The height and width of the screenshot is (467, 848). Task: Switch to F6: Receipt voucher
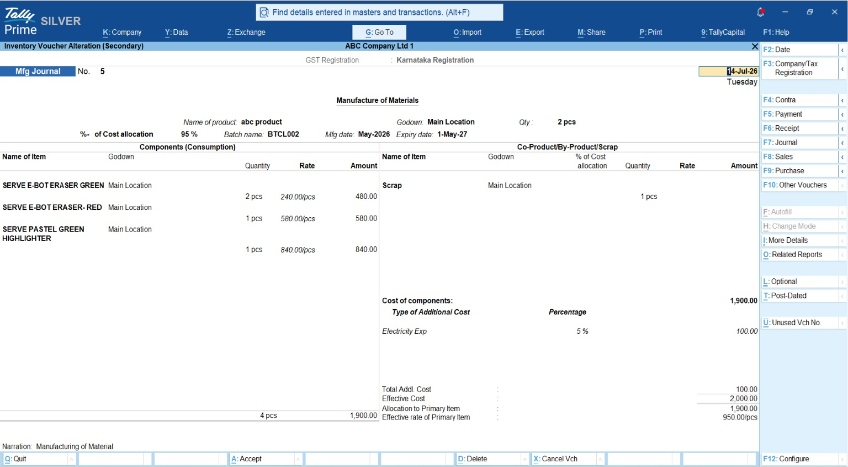coord(800,128)
